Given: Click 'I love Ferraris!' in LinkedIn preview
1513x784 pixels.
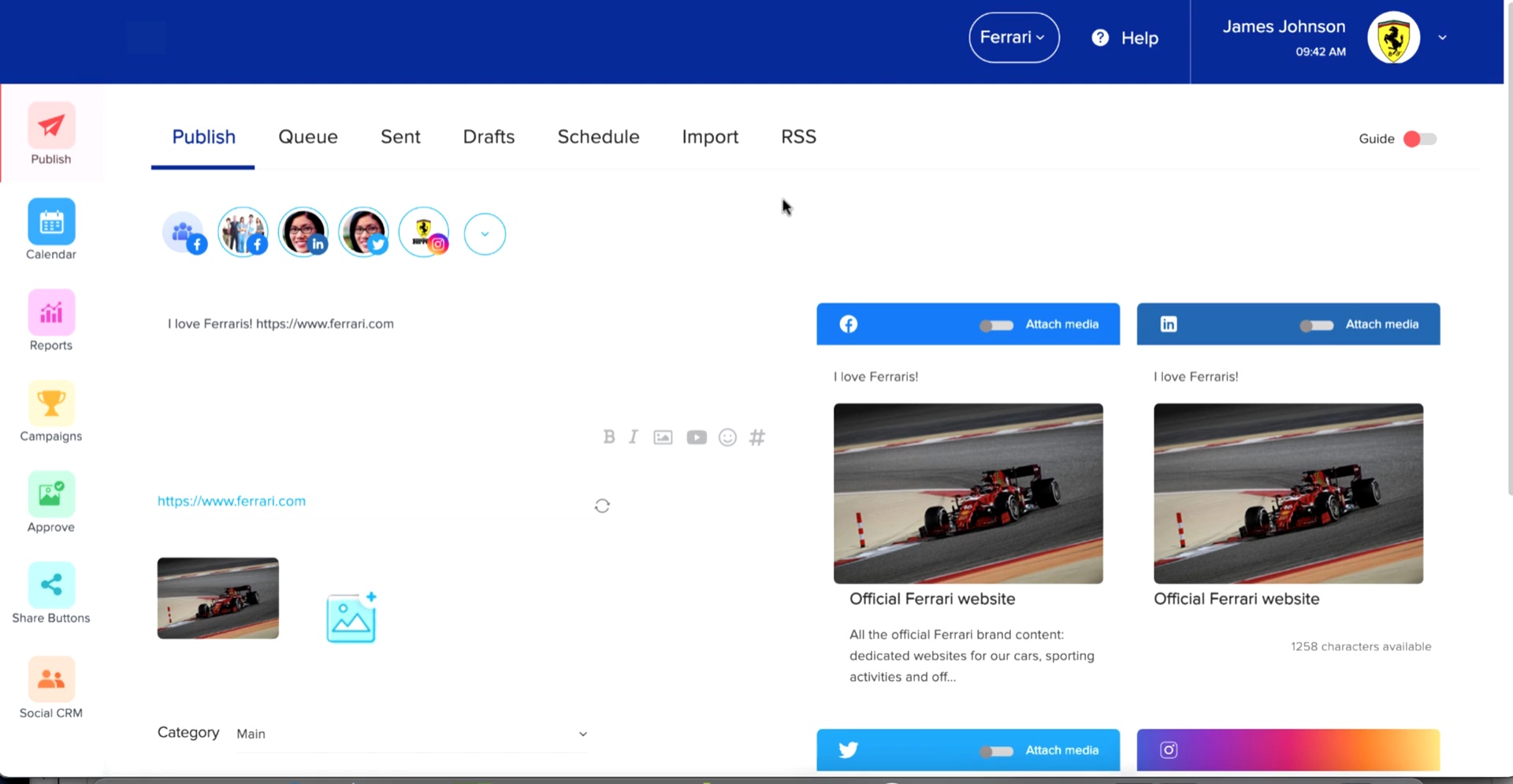Looking at the screenshot, I should 1196,377.
